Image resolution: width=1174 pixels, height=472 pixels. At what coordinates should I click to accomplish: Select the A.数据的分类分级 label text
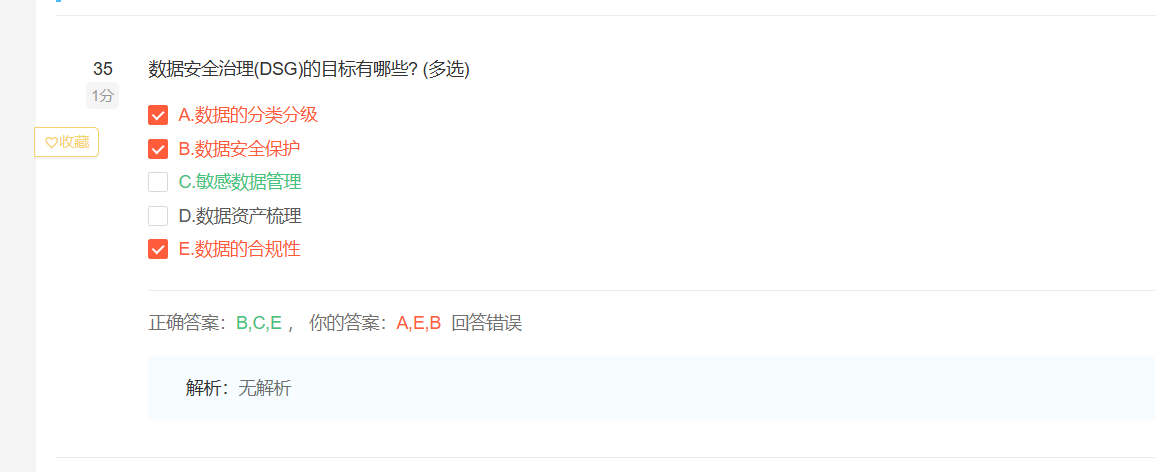point(248,115)
